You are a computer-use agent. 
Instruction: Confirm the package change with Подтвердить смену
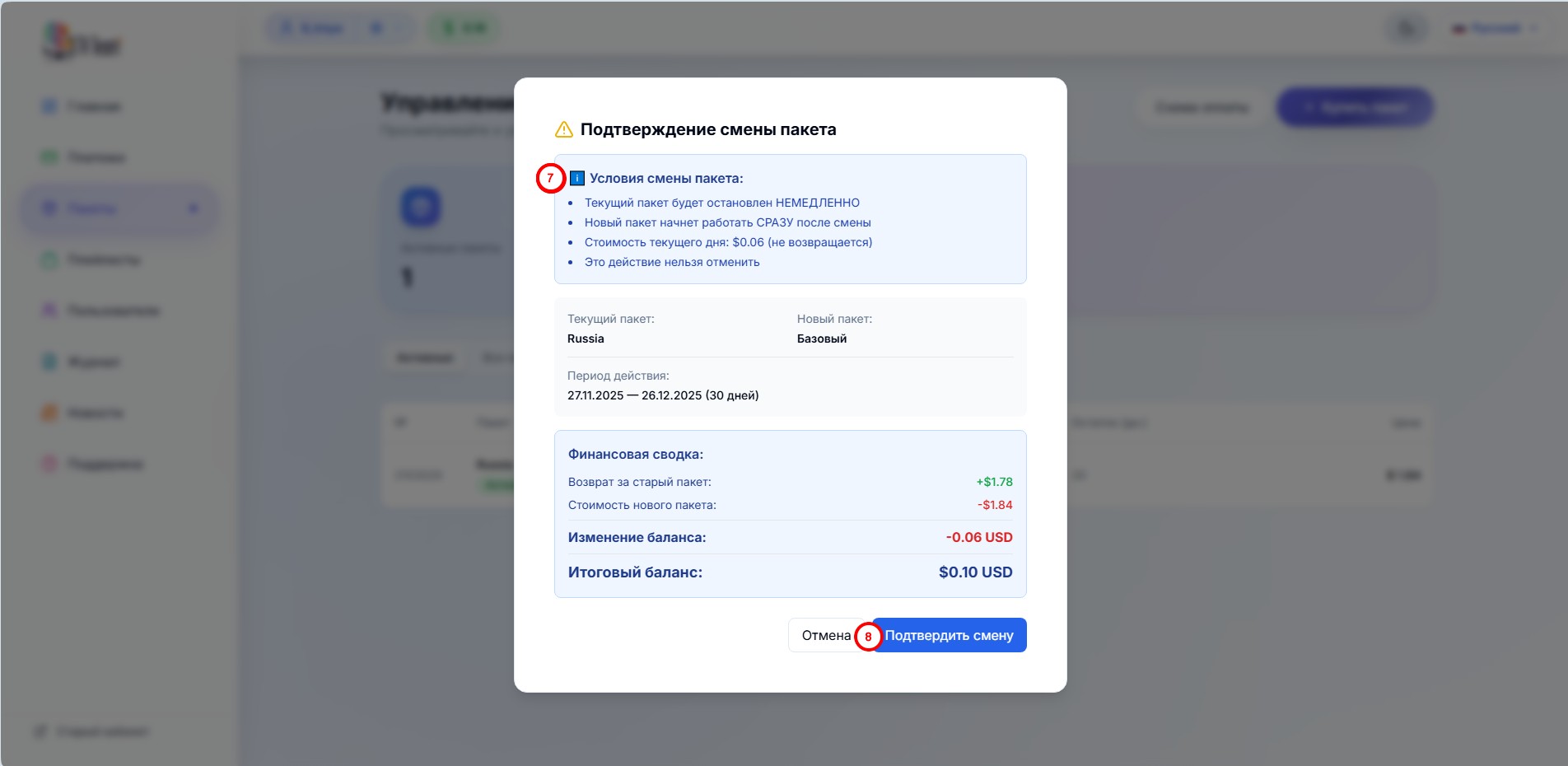[949, 635]
